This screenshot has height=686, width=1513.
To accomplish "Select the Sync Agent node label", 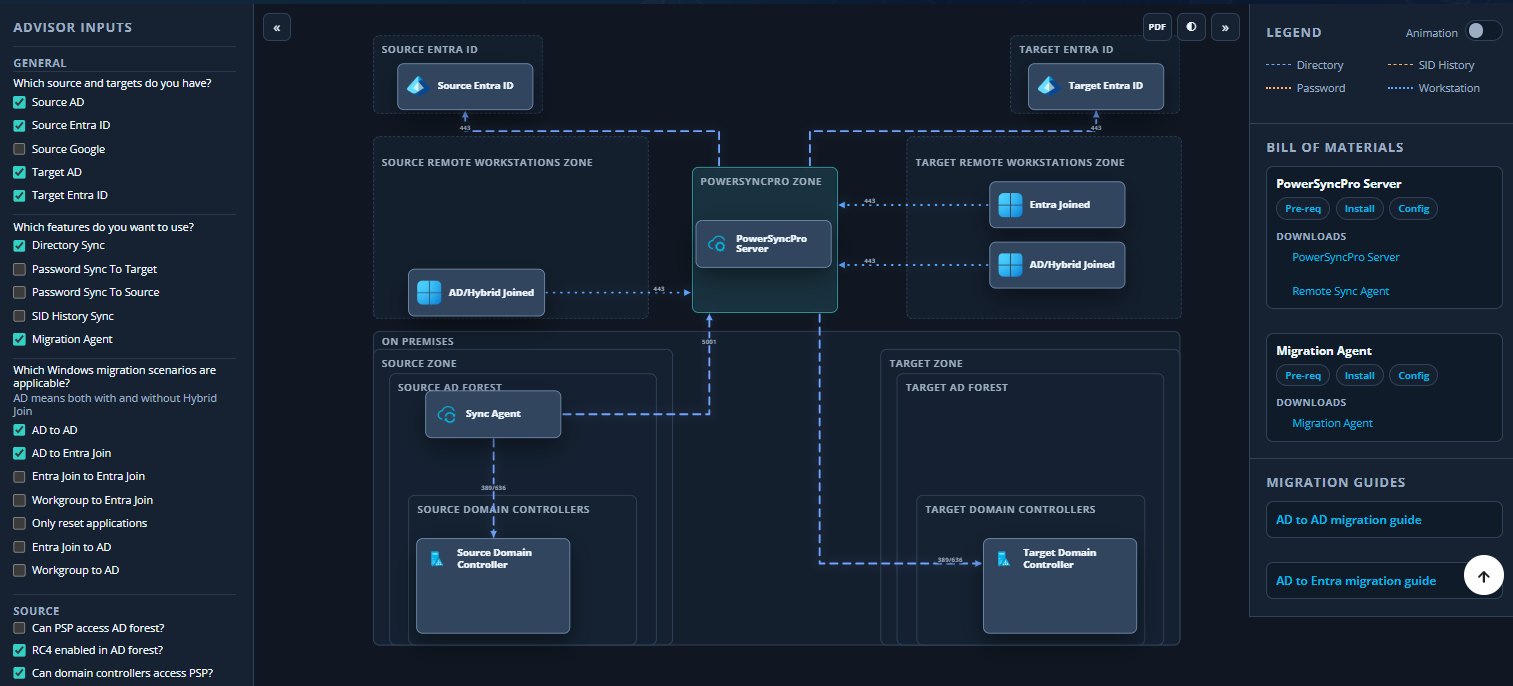I will (493, 414).
